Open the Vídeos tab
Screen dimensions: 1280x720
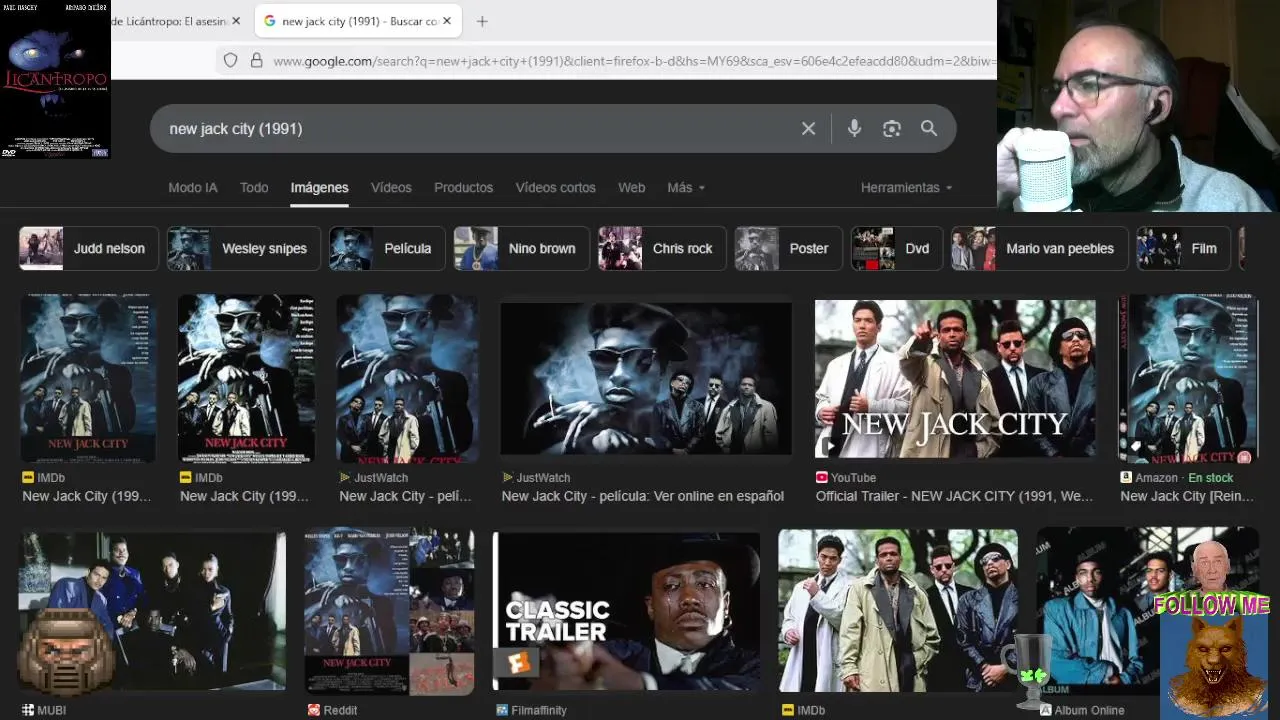(x=391, y=187)
